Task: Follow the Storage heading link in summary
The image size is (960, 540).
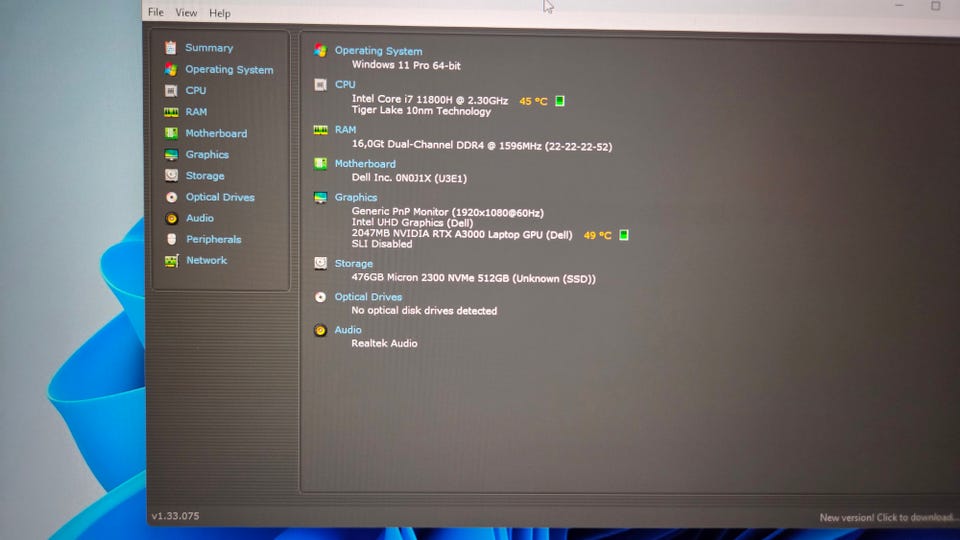Action: 353,264
